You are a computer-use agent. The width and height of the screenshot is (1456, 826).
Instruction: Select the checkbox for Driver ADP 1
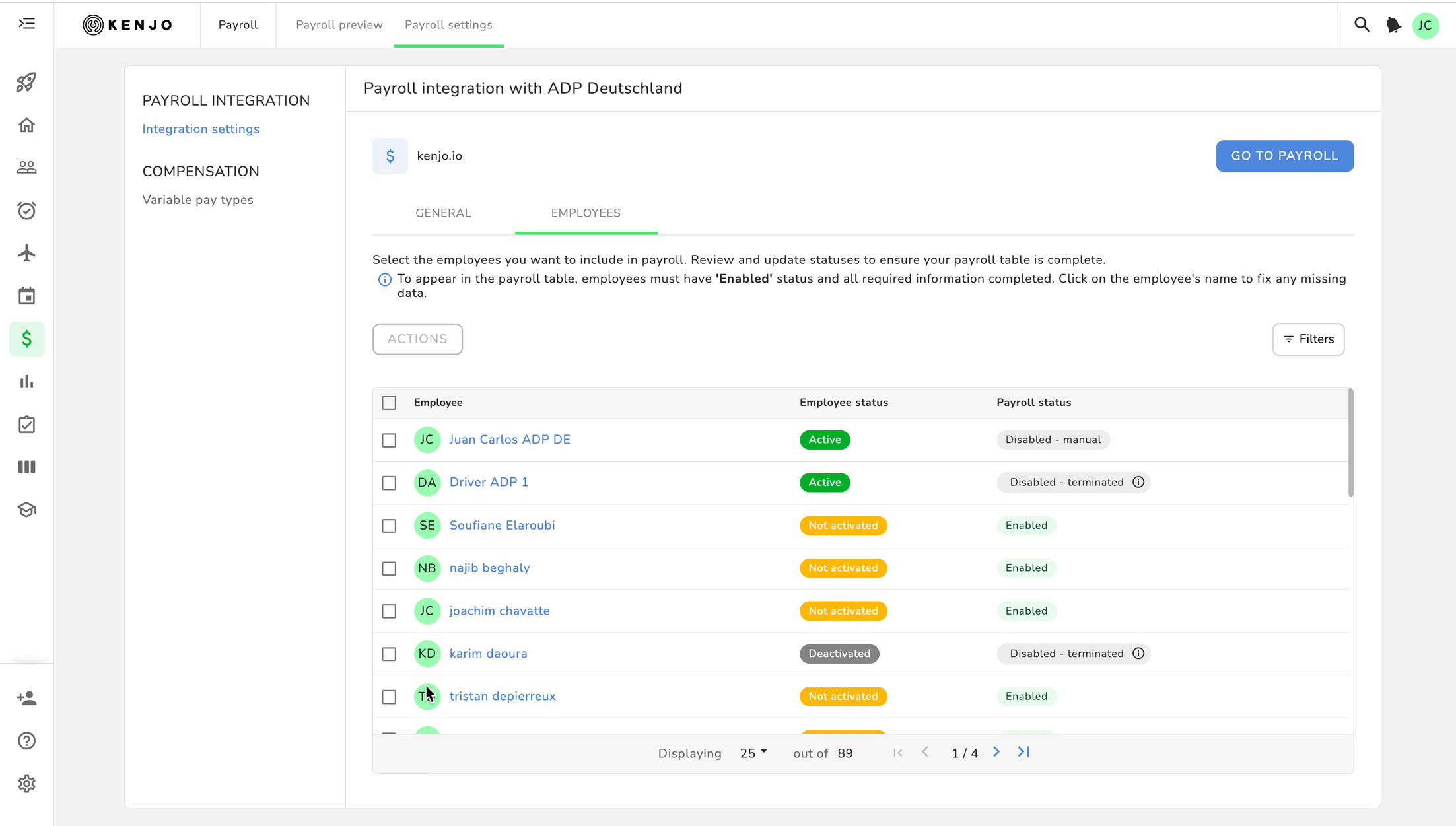click(x=389, y=483)
